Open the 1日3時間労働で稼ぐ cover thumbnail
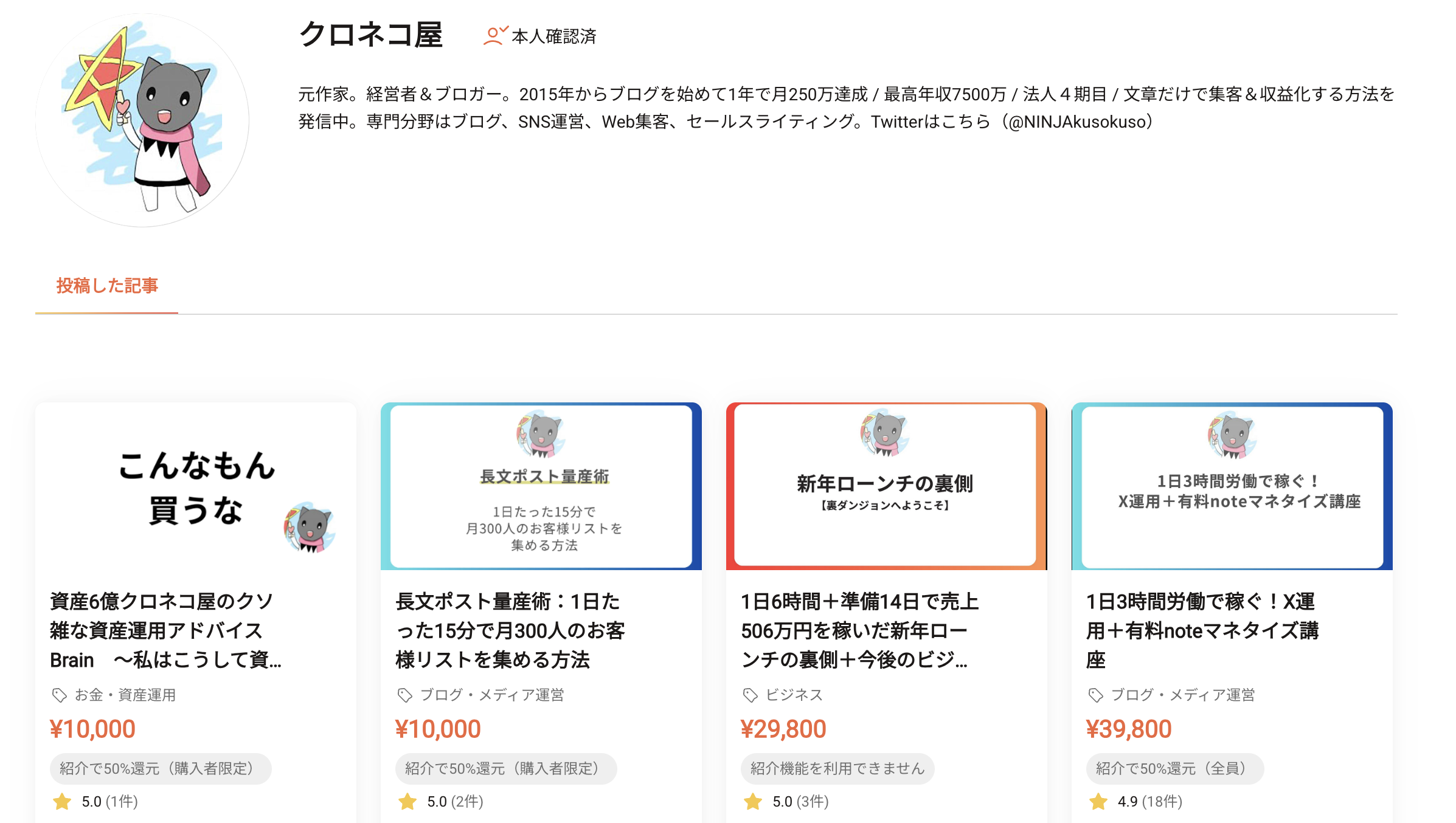Screen dimensions: 1456x823 pyautogui.click(x=1232, y=486)
